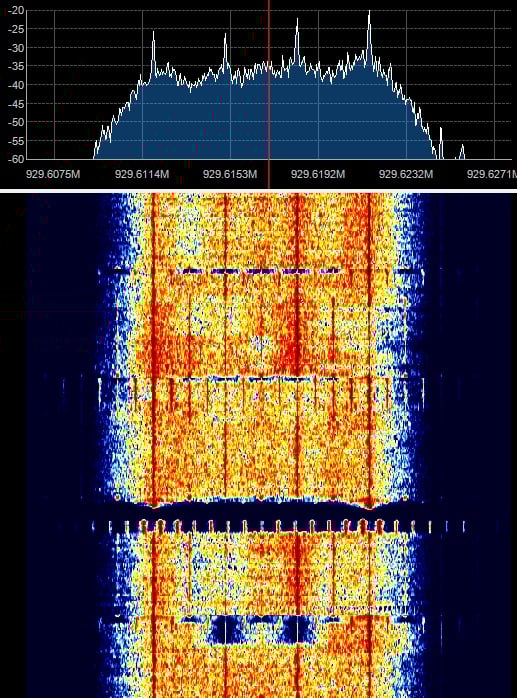Click the 929.6153M frequency axis label
Viewport: 517px width, 698px height.
(x=230, y=174)
